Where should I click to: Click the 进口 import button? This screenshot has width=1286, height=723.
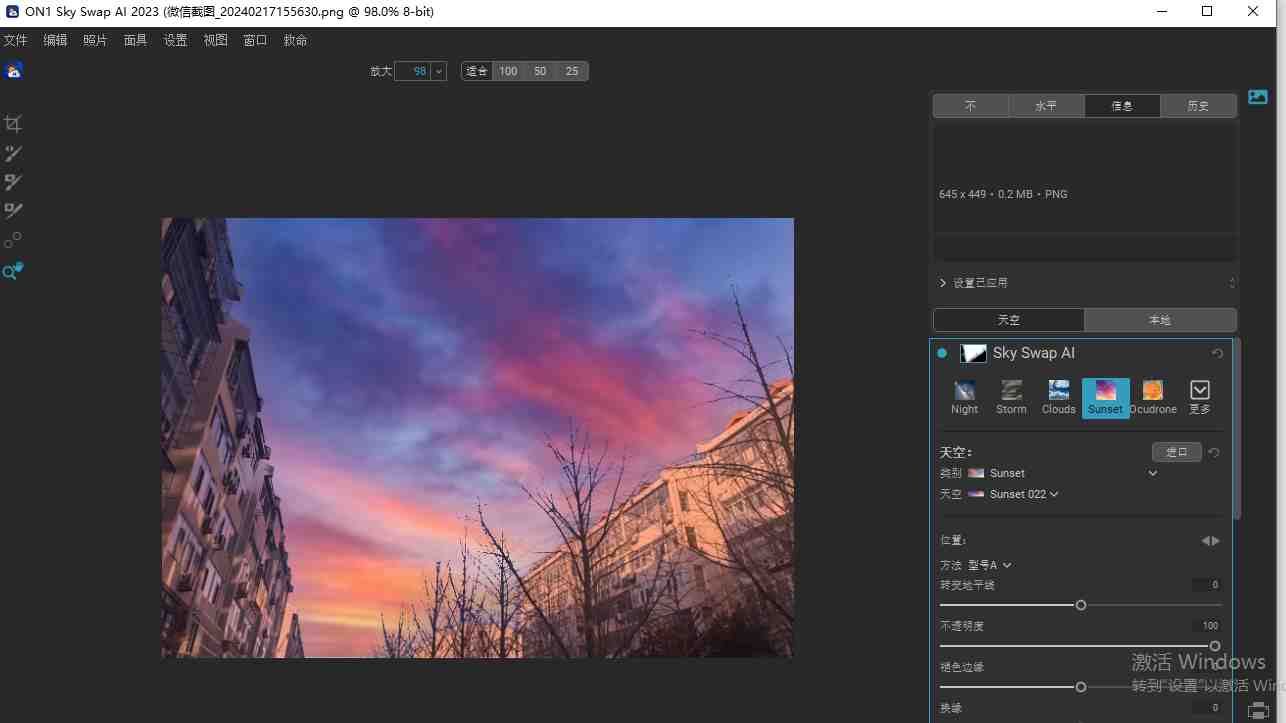(1176, 452)
